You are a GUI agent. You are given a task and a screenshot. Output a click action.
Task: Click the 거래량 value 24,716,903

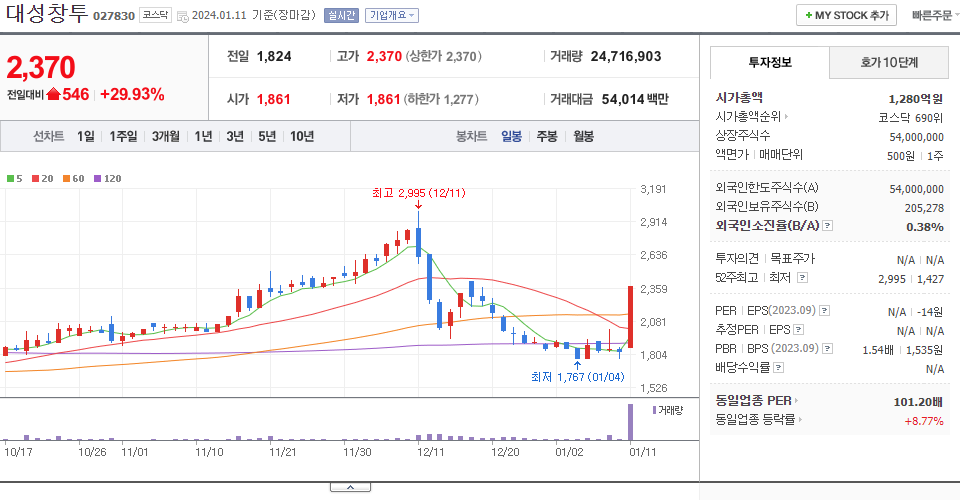pos(626,56)
